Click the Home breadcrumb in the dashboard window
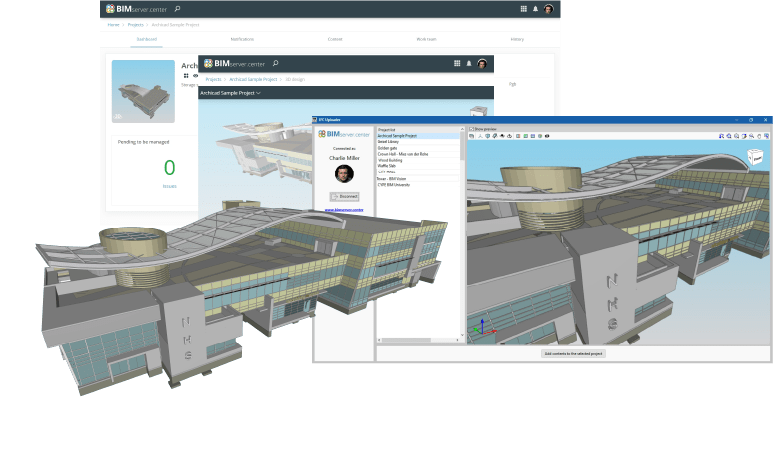Viewport: 773px width, 458px height. pyautogui.click(x=113, y=25)
